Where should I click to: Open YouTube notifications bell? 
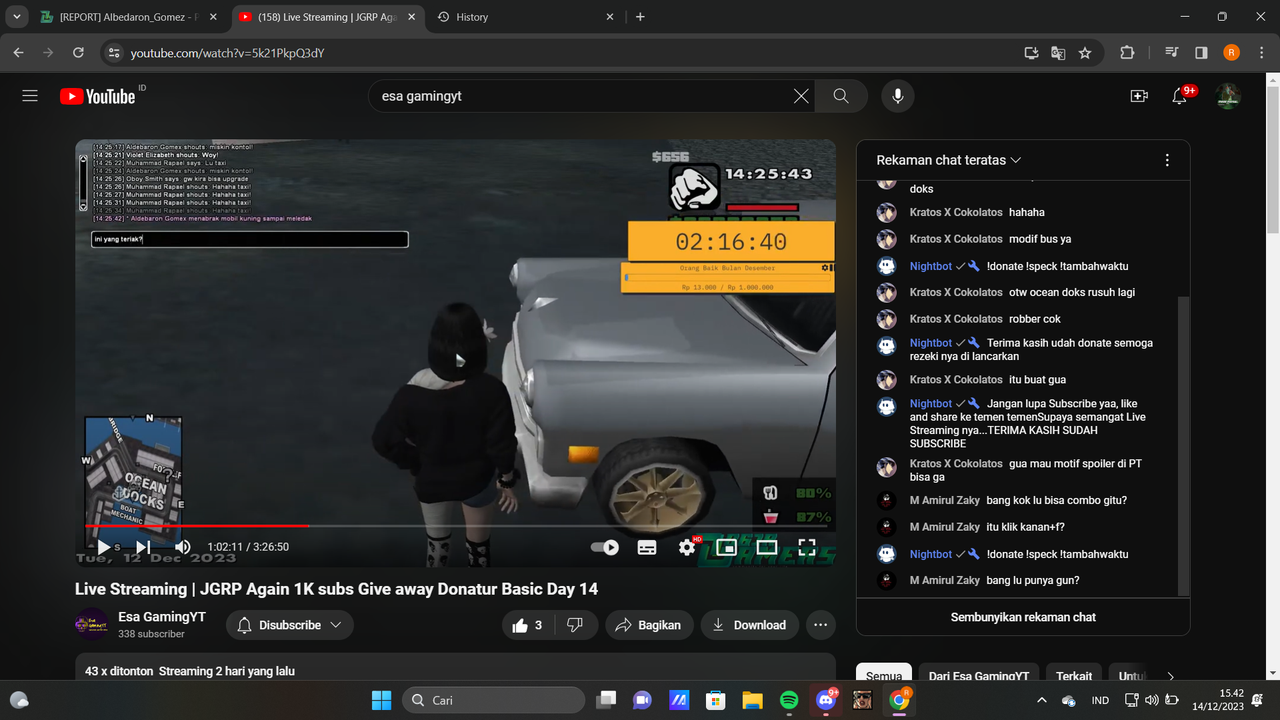pyautogui.click(x=1180, y=96)
